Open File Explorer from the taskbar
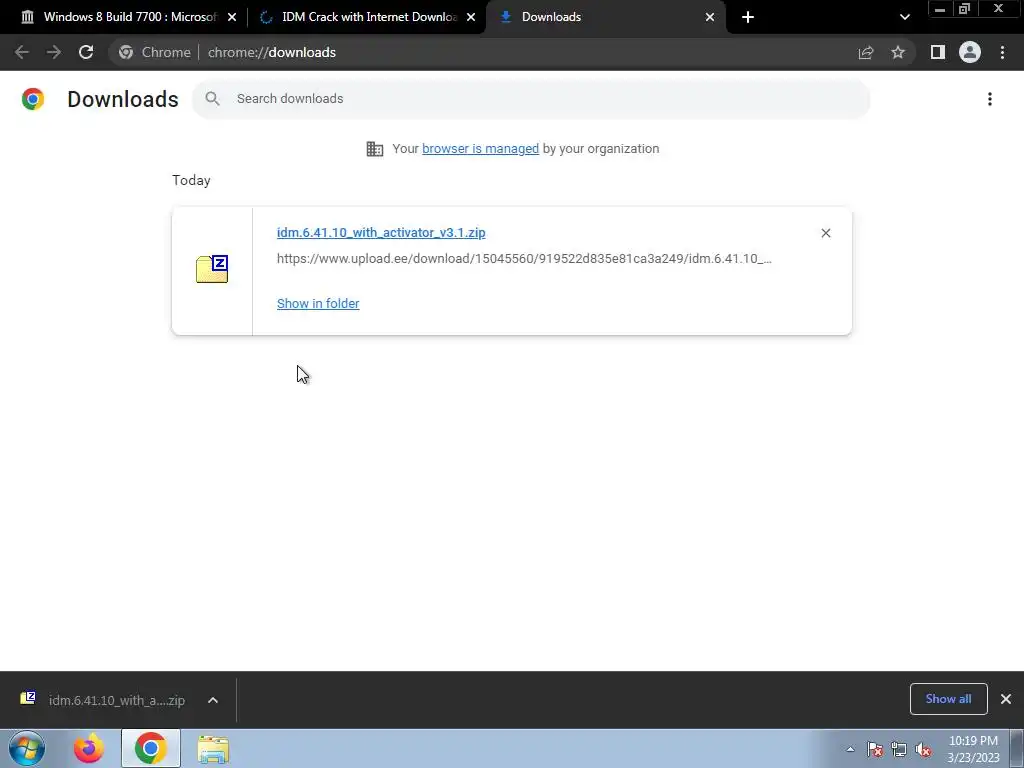Screen dimensions: 1024x768 pos(213,750)
